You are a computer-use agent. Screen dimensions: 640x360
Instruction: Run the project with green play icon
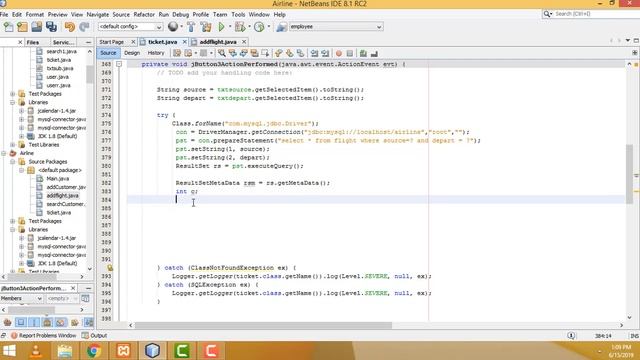(222, 27)
